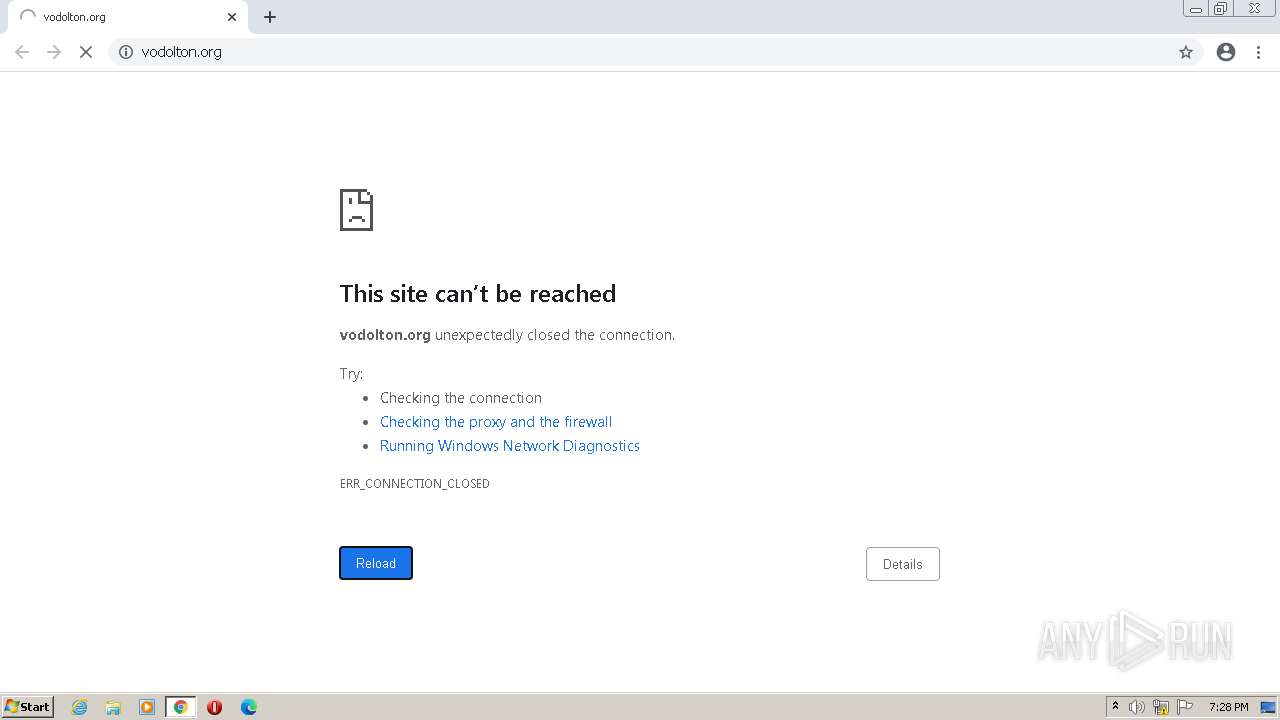1280x720 pixels.
Task: Open Checking the proxy and the firewall
Action: (496, 422)
